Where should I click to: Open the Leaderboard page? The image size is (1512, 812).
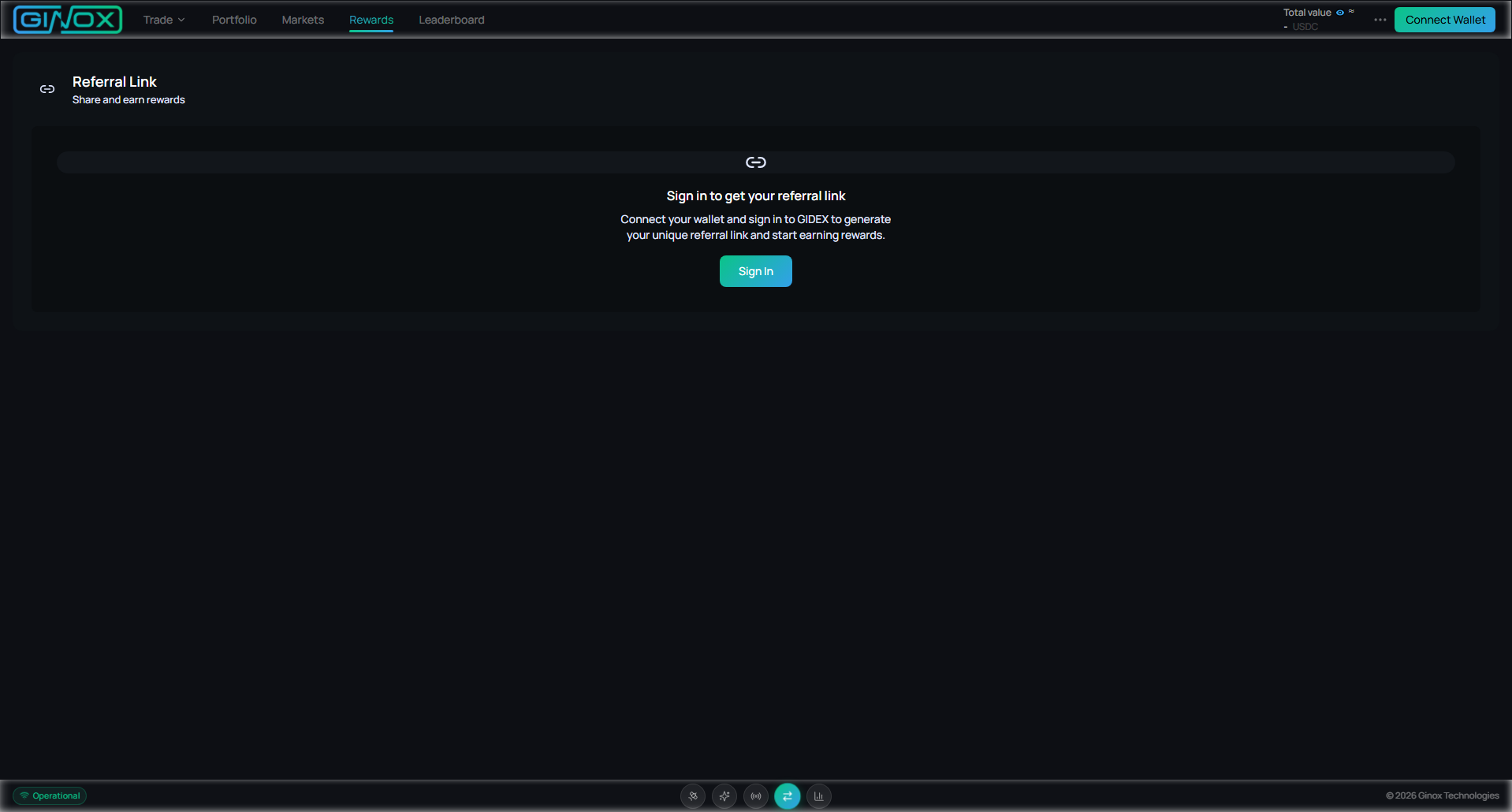tap(452, 20)
